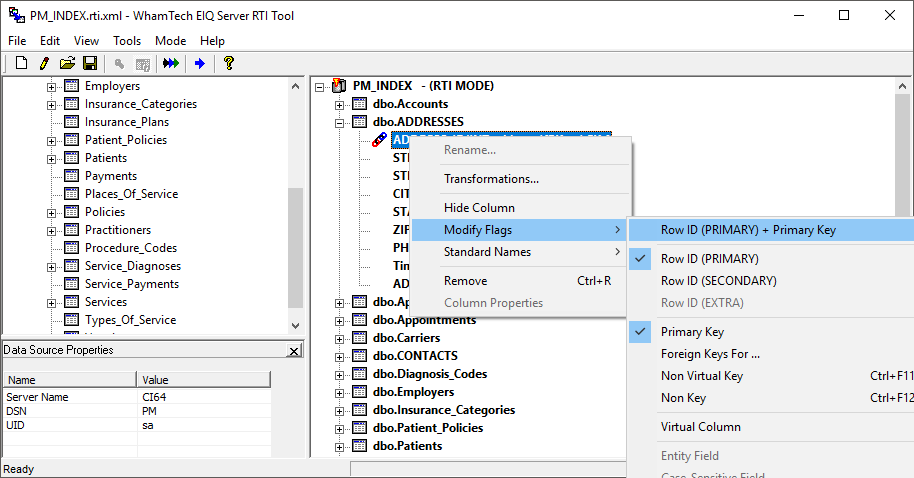Screen dimensions: 914x478
Task: Open the Help menu
Action: coord(212,41)
